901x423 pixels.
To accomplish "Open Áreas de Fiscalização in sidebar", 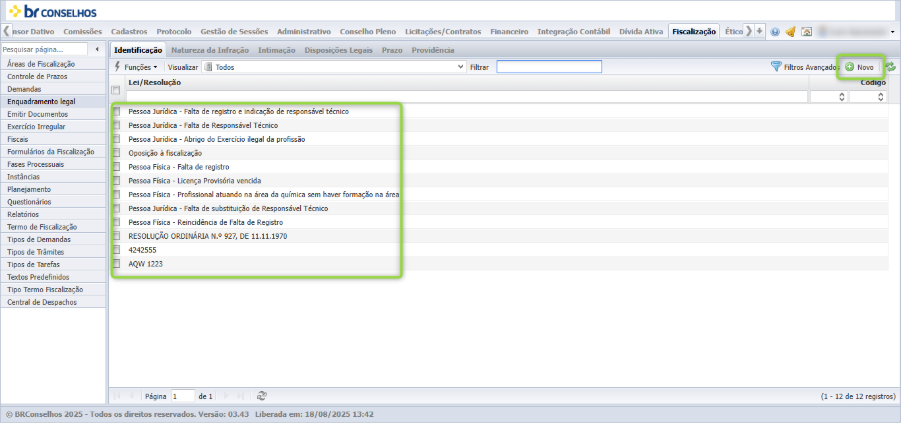I will click(x=53, y=64).
